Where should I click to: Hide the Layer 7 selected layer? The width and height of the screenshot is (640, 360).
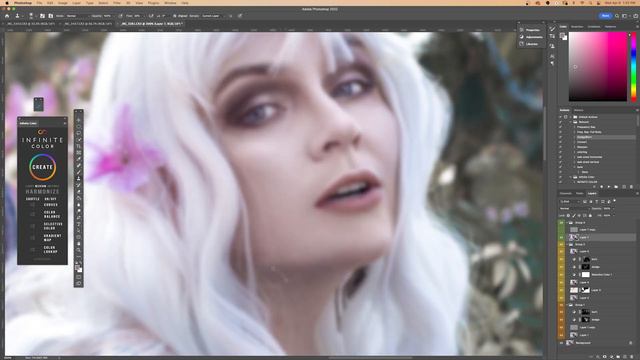pos(561,237)
